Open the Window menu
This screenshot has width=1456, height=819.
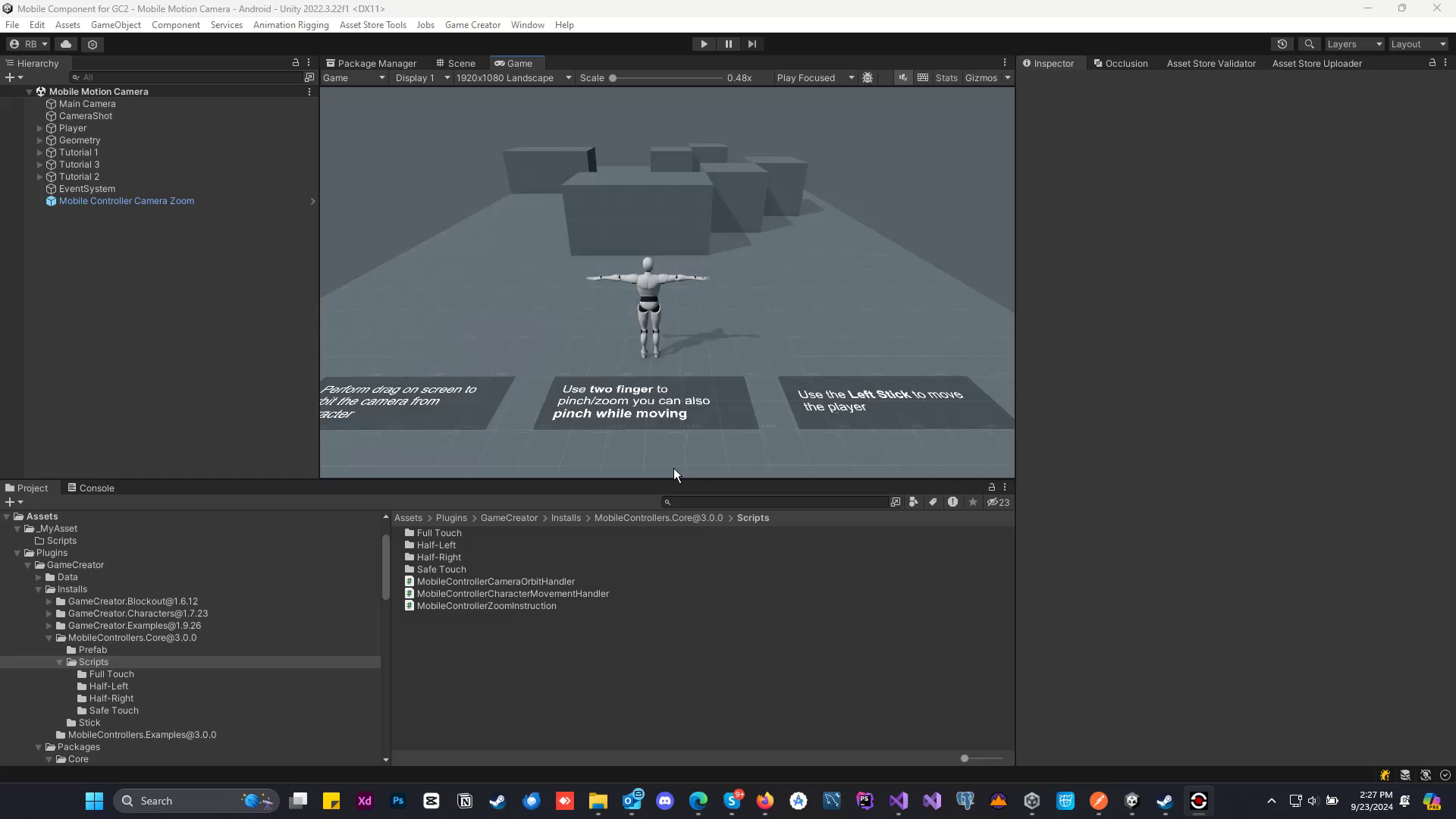pos(527,25)
